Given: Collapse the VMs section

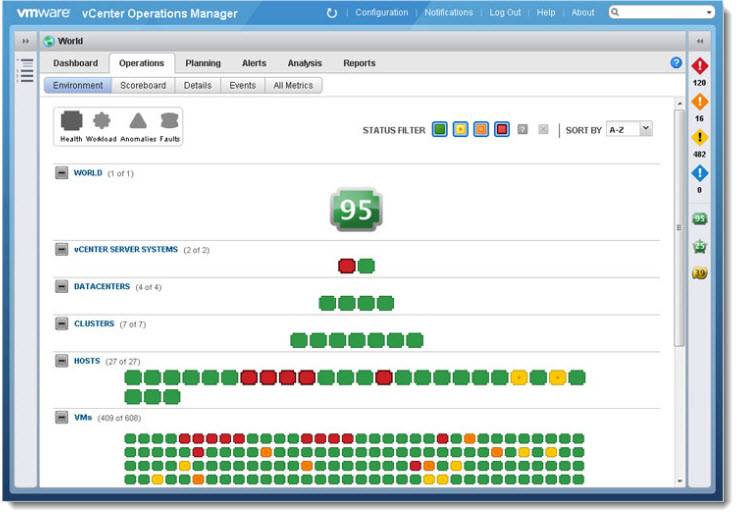Looking at the screenshot, I should coord(61,418).
